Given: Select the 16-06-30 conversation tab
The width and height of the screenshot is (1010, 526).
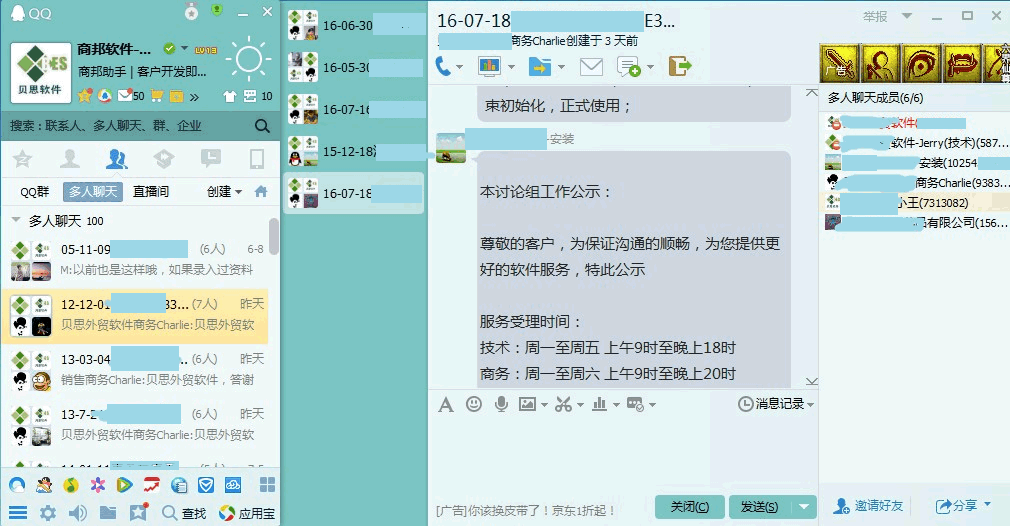Looking at the screenshot, I should (355, 25).
